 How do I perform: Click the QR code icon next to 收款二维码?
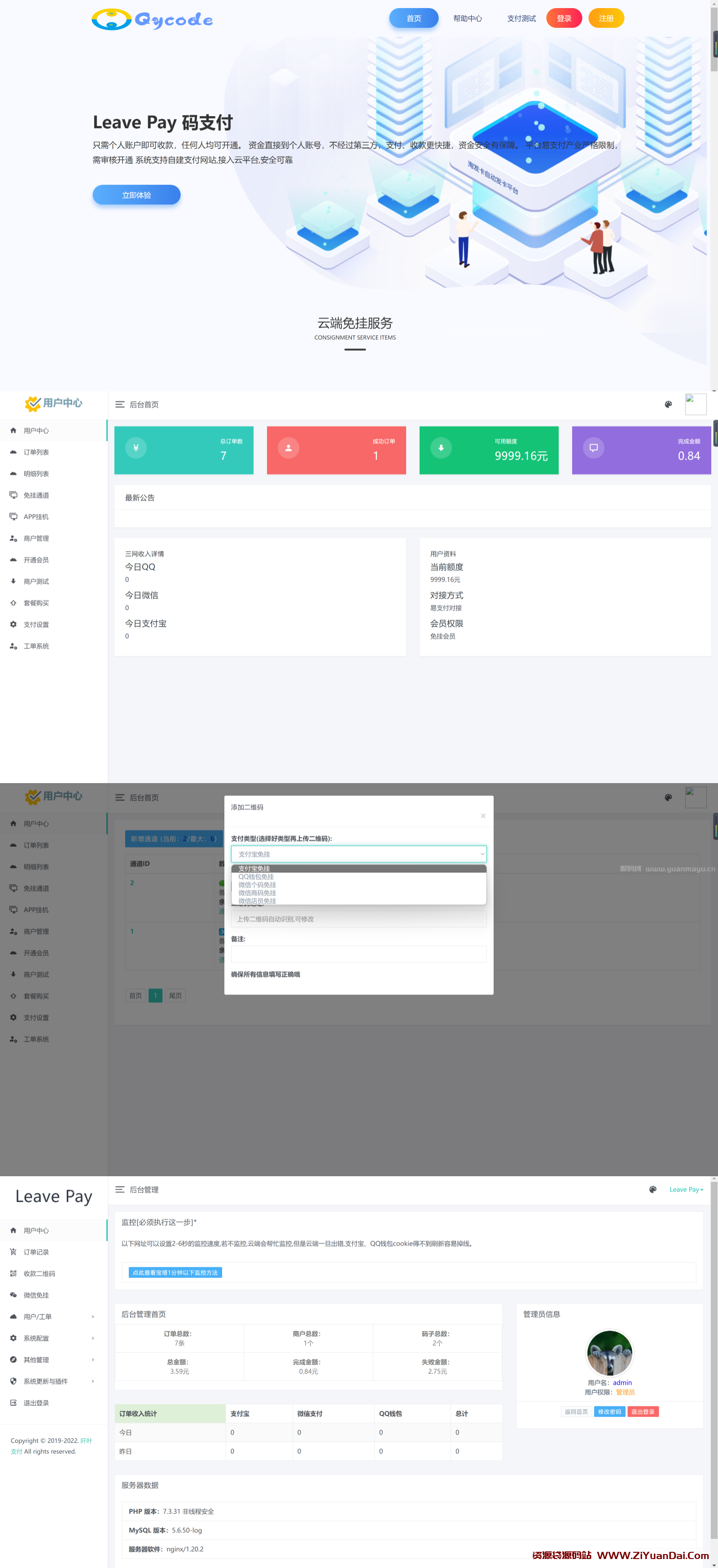click(x=13, y=1274)
